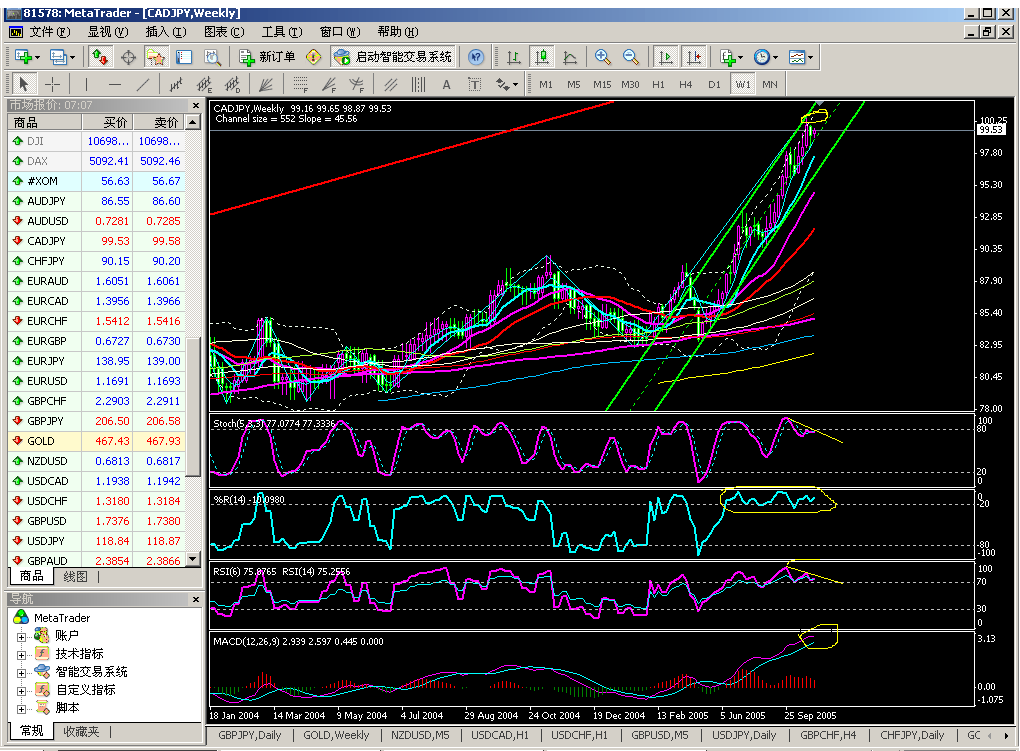Expand the 技术指标 tree node
1020x751 pixels.
click(21, 654)
